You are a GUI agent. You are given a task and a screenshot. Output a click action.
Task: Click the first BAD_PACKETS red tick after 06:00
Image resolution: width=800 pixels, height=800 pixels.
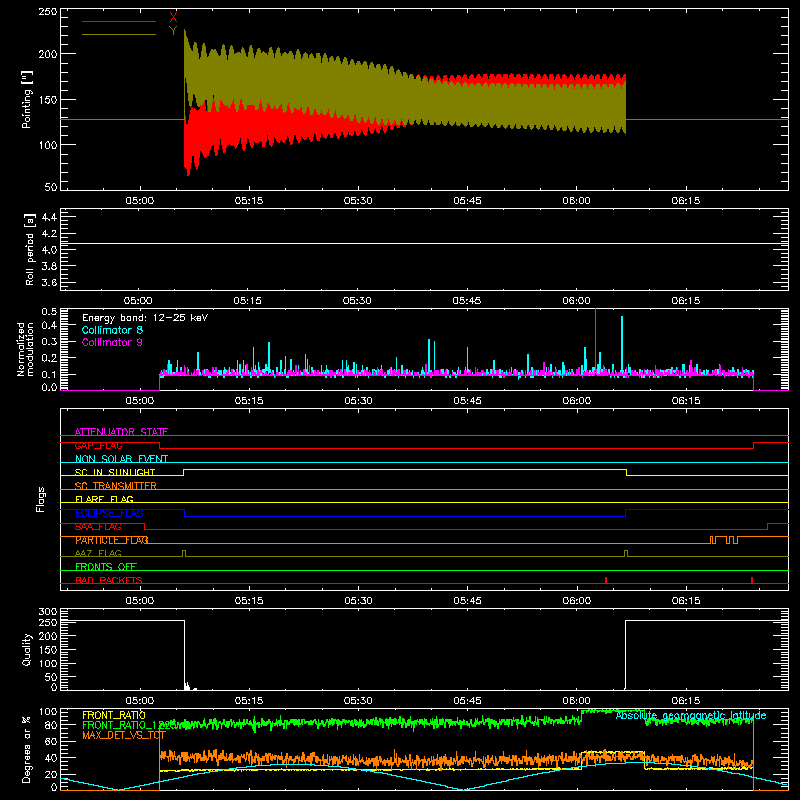click(606, 580)
